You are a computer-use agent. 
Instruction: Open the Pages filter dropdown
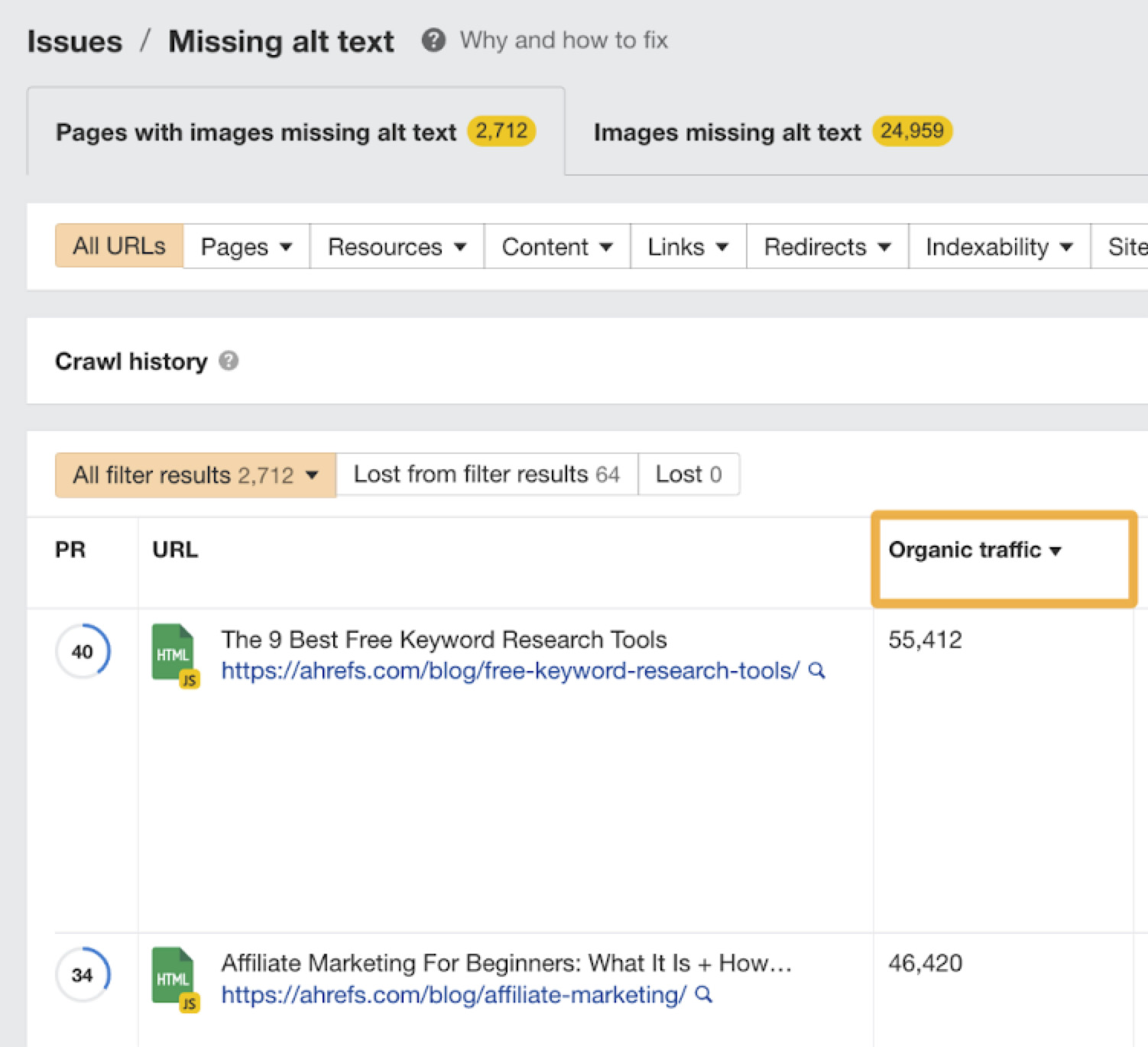(245, 246)
